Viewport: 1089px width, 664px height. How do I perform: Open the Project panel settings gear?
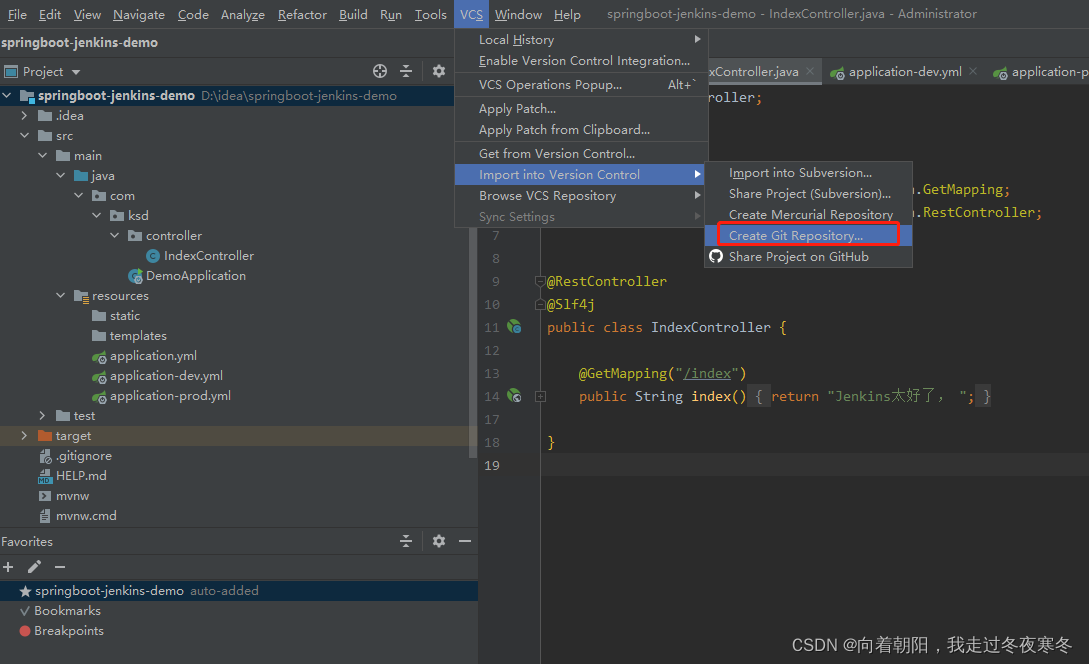click(x=439, y=71)
